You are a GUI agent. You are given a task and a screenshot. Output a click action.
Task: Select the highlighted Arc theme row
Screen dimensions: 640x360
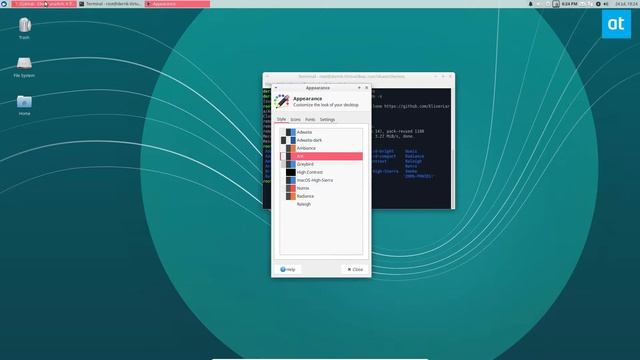pos(321,156)
